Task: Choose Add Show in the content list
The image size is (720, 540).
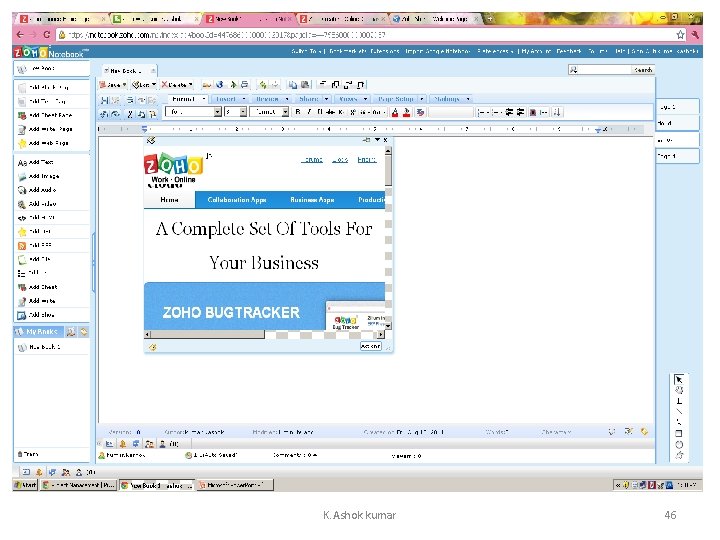Action: (x=36, y=315)
